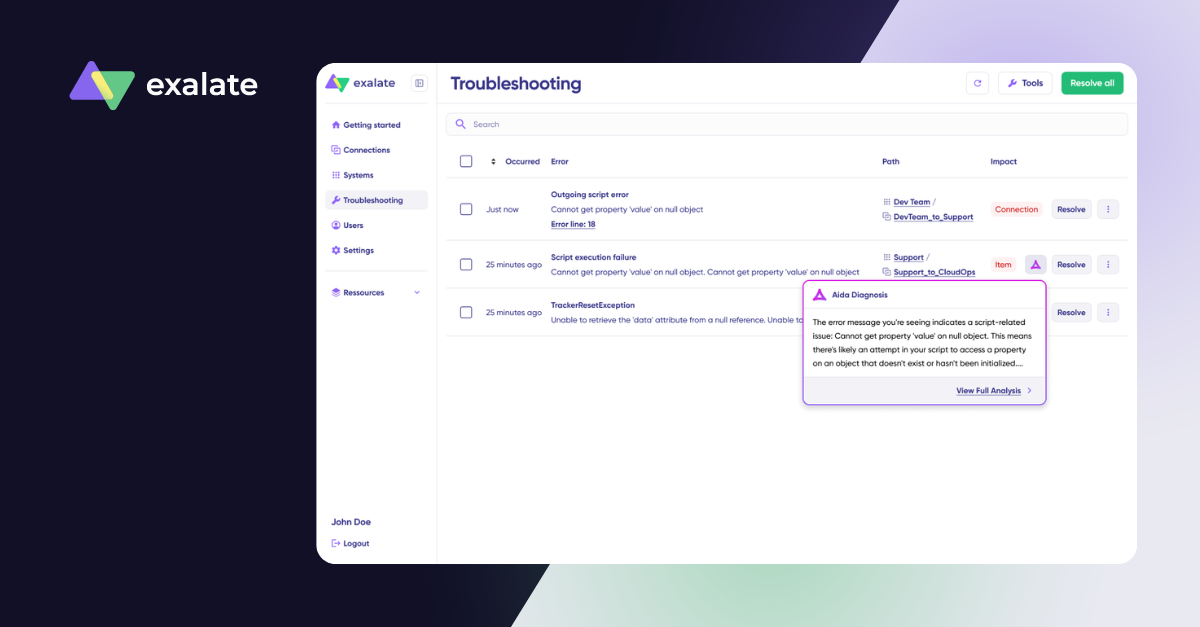Check the Outgoing script error row checkbox
1200x627 pixels.
click(x=466, y=209)
